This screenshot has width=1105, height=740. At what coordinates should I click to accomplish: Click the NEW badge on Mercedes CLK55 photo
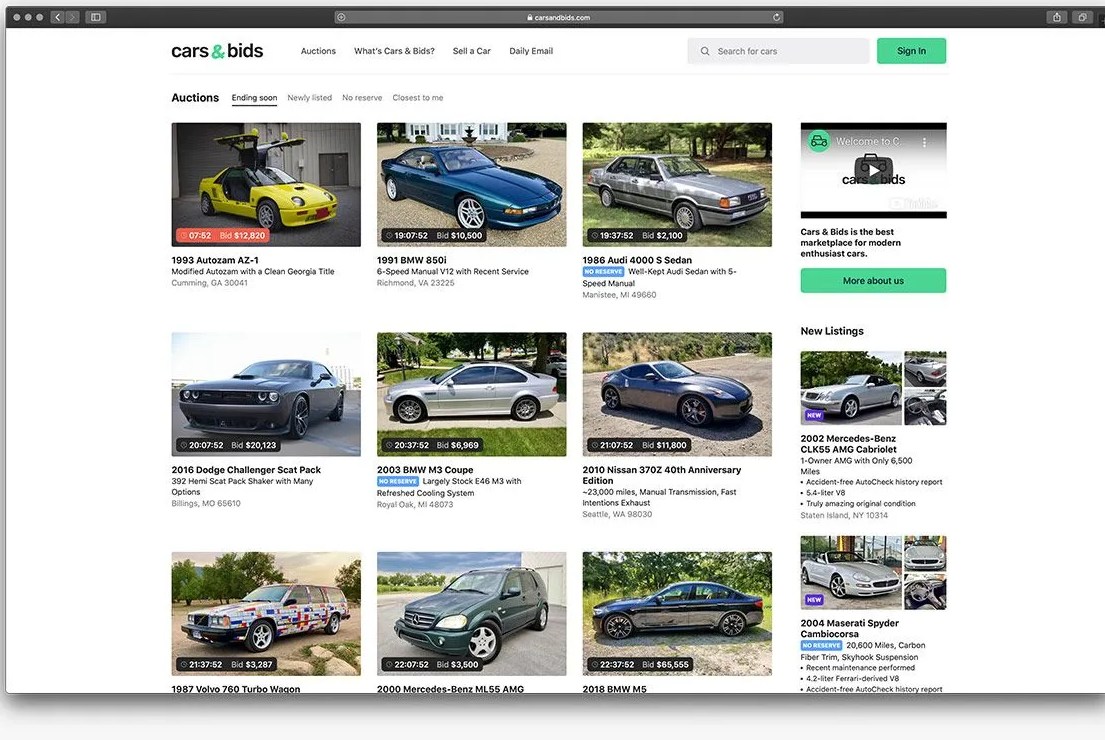(814, 415)
